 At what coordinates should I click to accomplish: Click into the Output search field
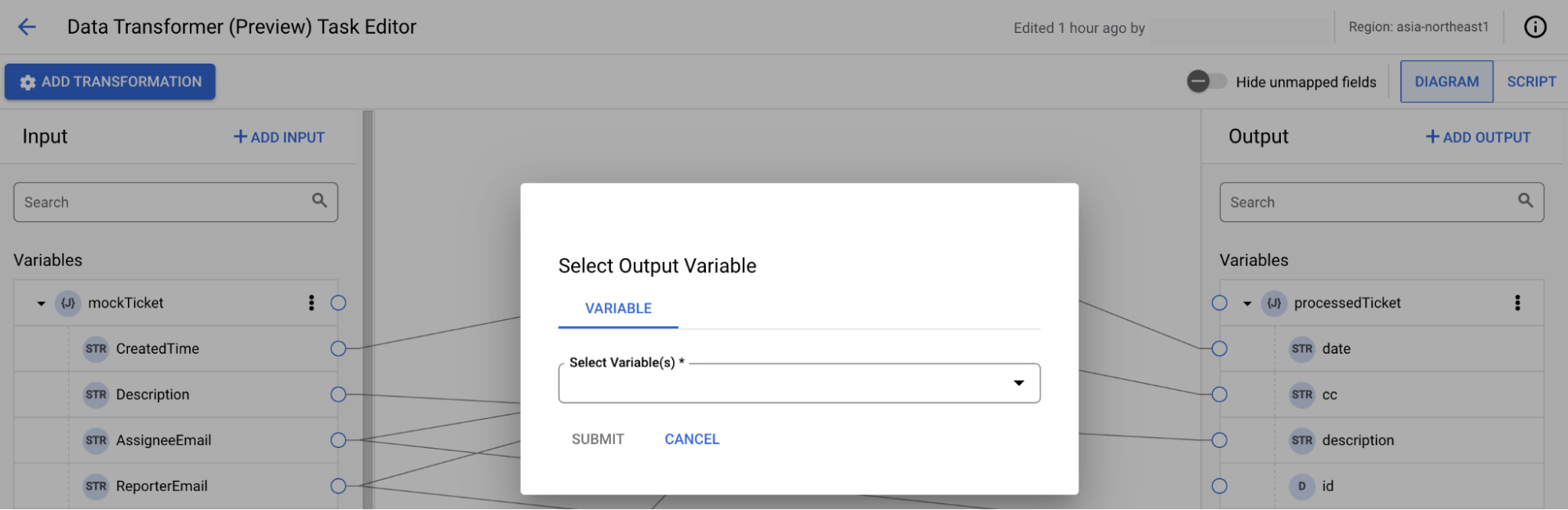[x=1365, y=202]
